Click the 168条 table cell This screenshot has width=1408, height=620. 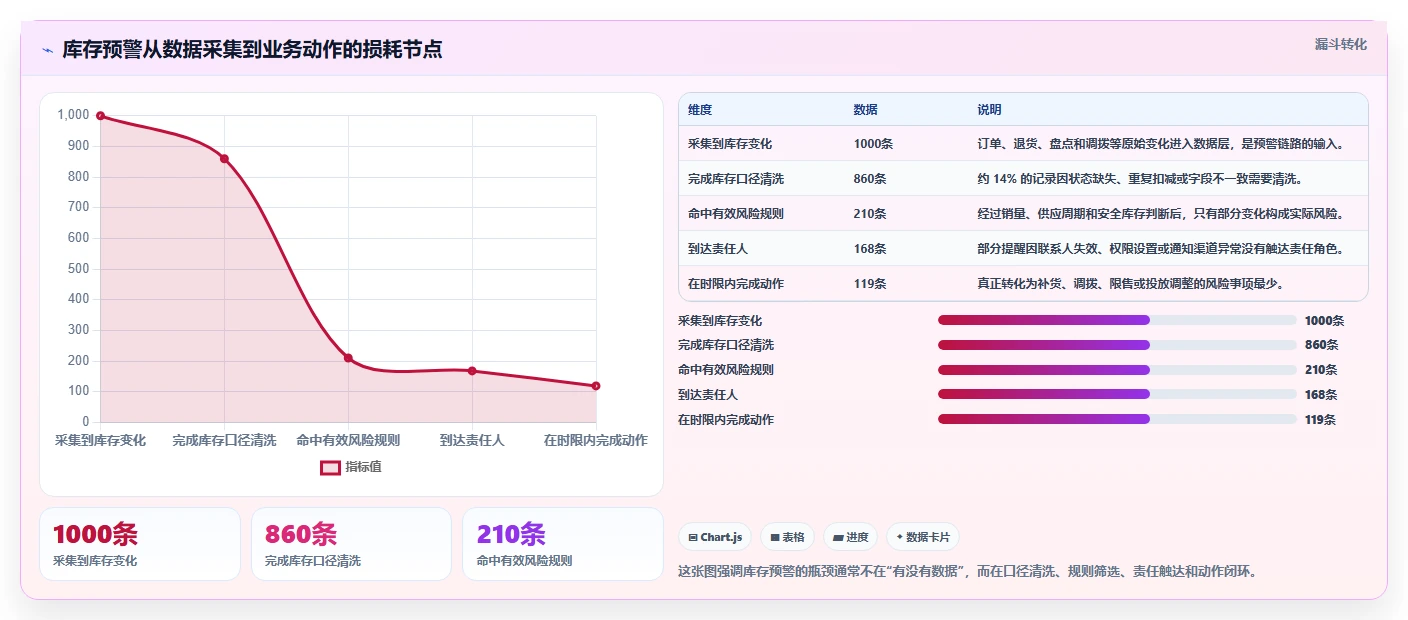870,249
